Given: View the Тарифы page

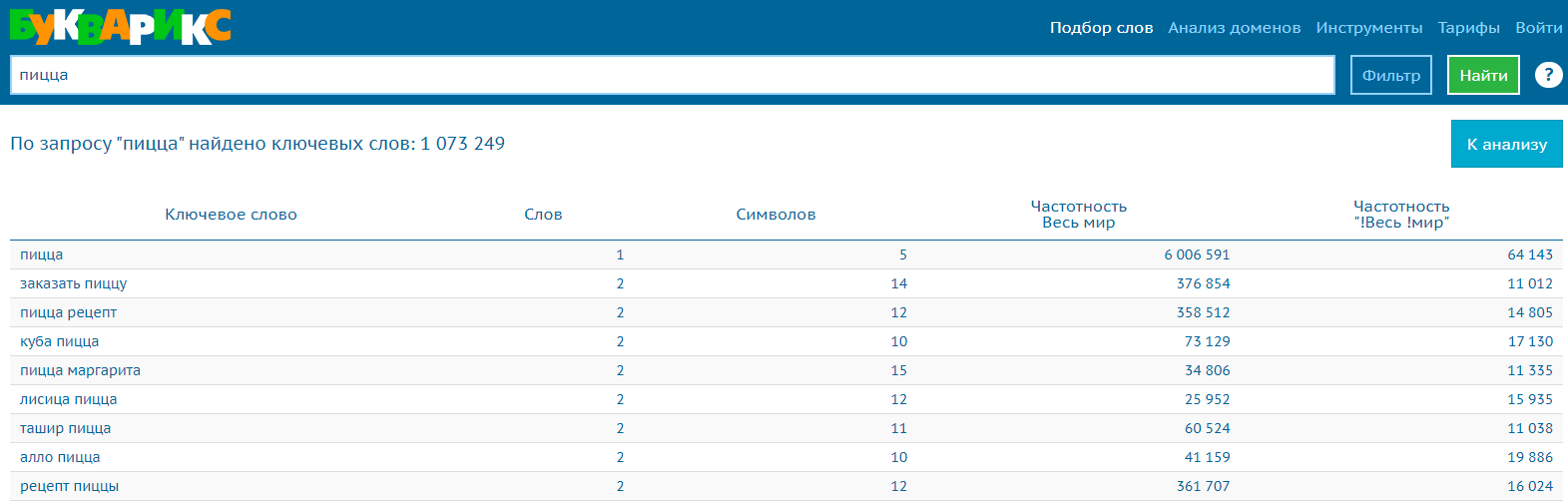Looking at the screenshot, I should (x=1468, y=28).
